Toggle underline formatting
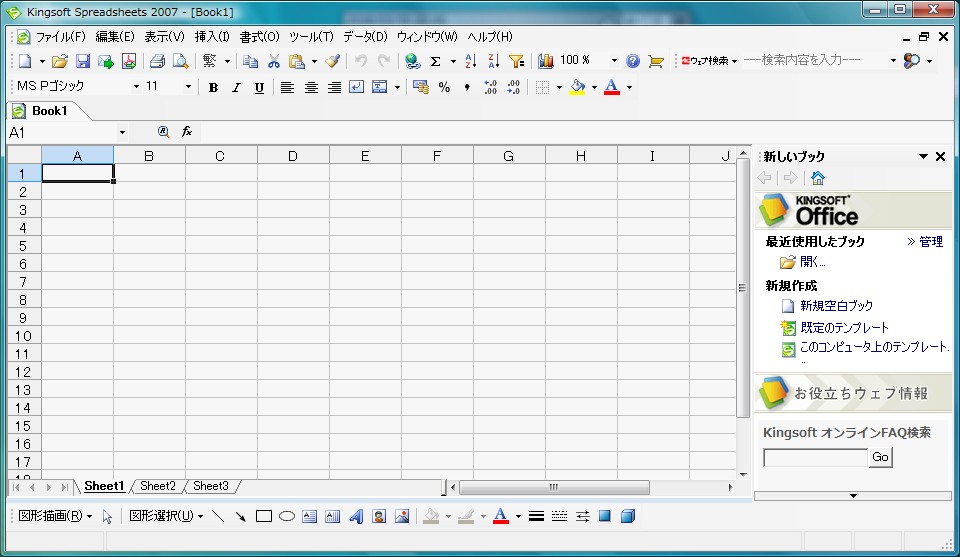Image resolution: width=960 pixels, height=557 pixels. point(259,87)
